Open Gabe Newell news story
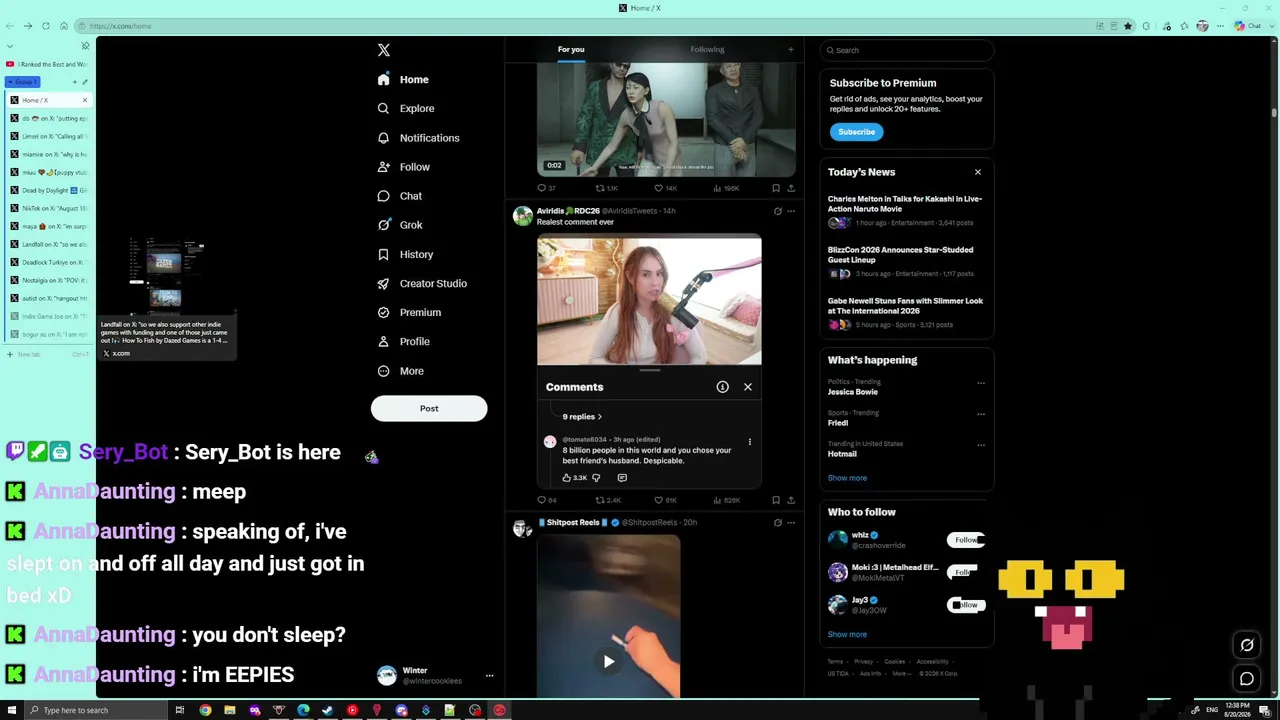Image resolution: width=1280 pixels, height=720 pixels. [906, 312]
